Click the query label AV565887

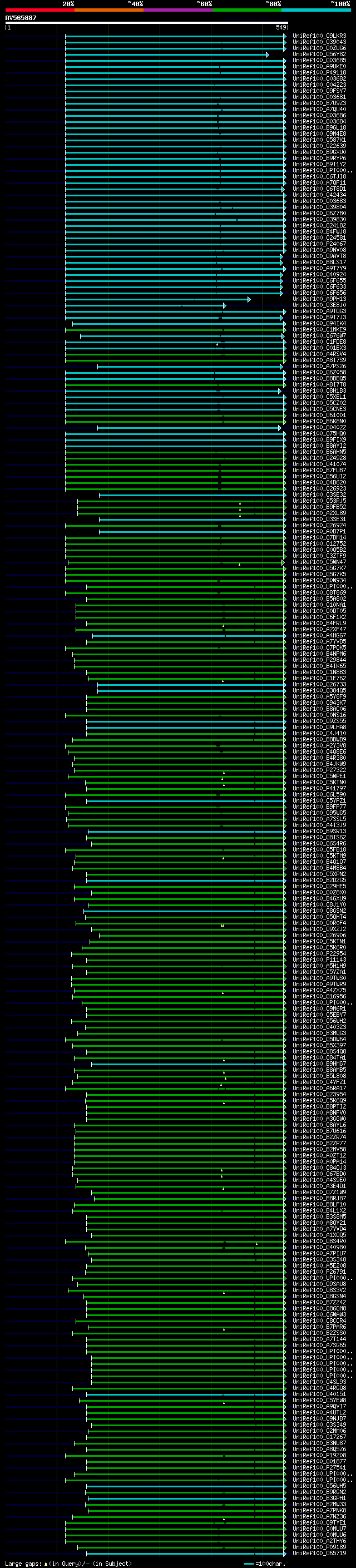(21, 18)
